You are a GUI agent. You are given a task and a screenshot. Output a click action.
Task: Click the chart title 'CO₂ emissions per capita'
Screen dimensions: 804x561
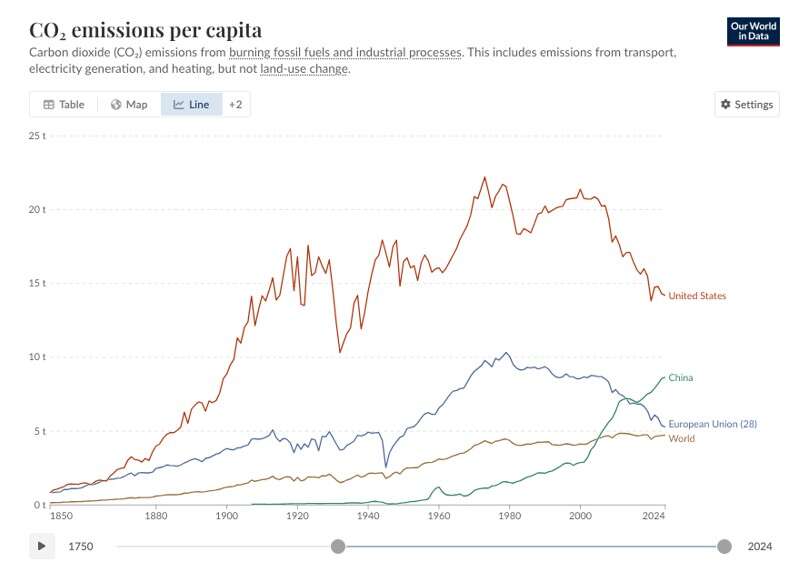(145, 30)
